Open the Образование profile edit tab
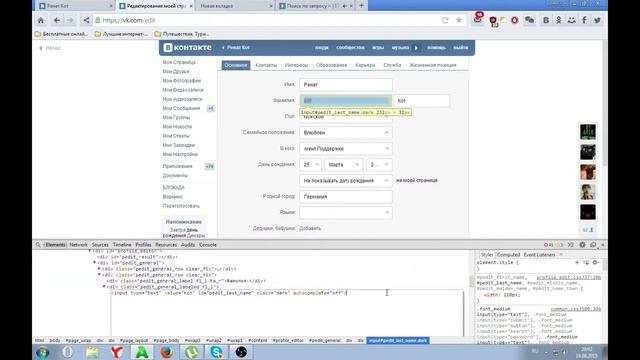The height and width of the screenshot is (360, 640). pos(331,65)
